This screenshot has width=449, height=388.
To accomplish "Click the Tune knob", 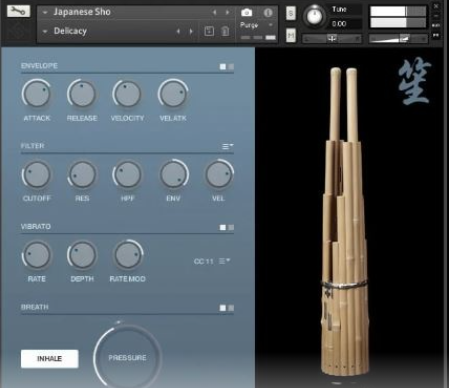I will pos(314,16).
